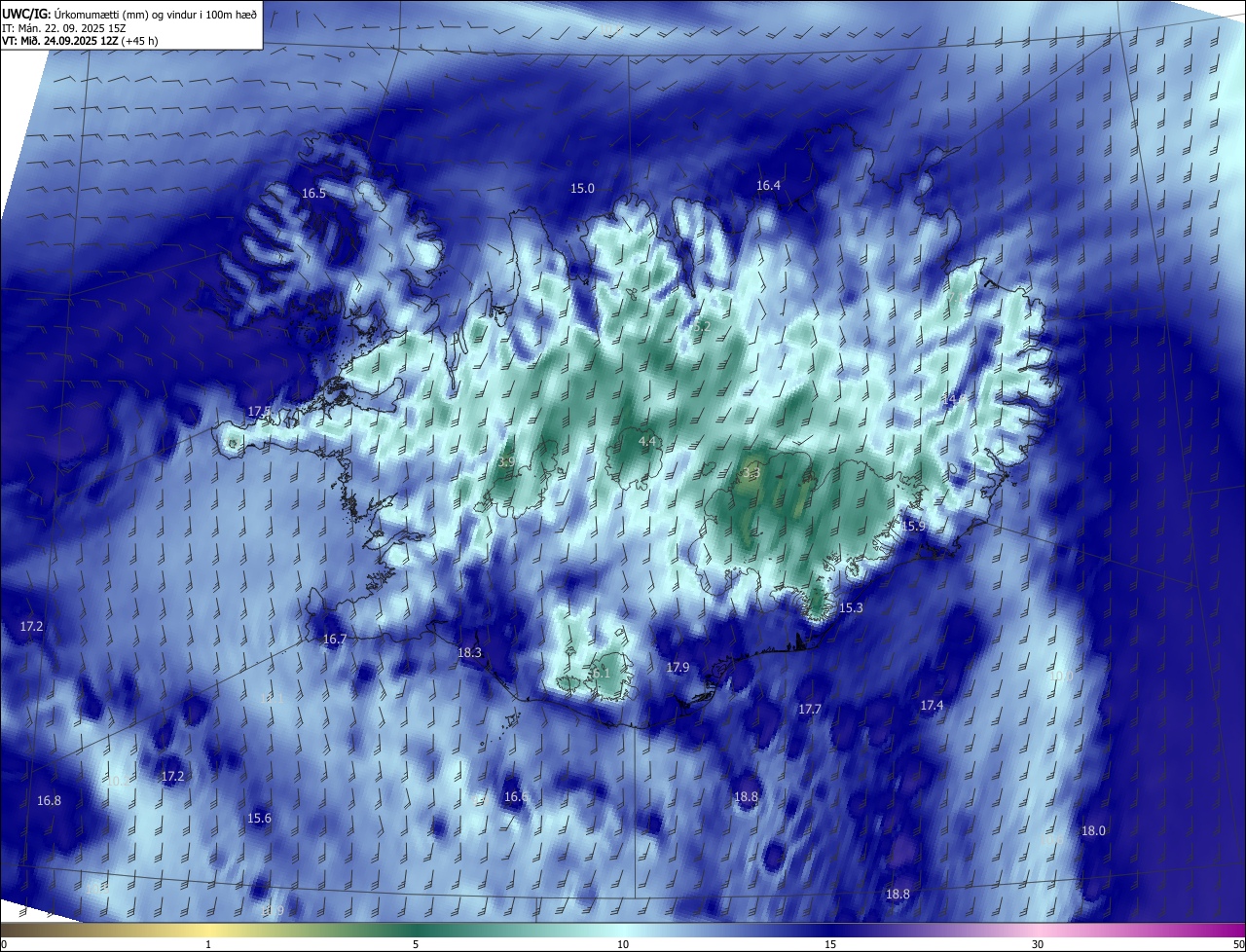Click the 15.9 value on the southeast coast
The height and width of the screenshot is (952, 1246).
coord(913,526)
